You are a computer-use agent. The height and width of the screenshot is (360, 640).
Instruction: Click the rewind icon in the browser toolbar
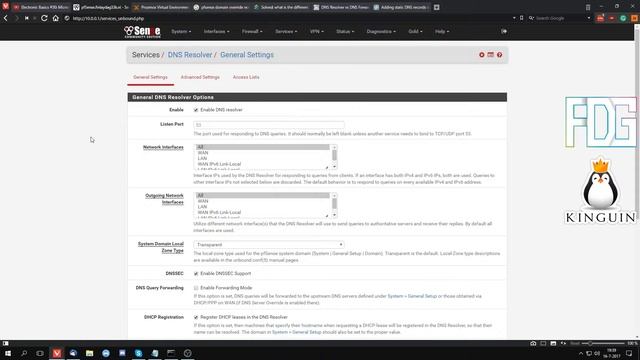pos(27,18)
